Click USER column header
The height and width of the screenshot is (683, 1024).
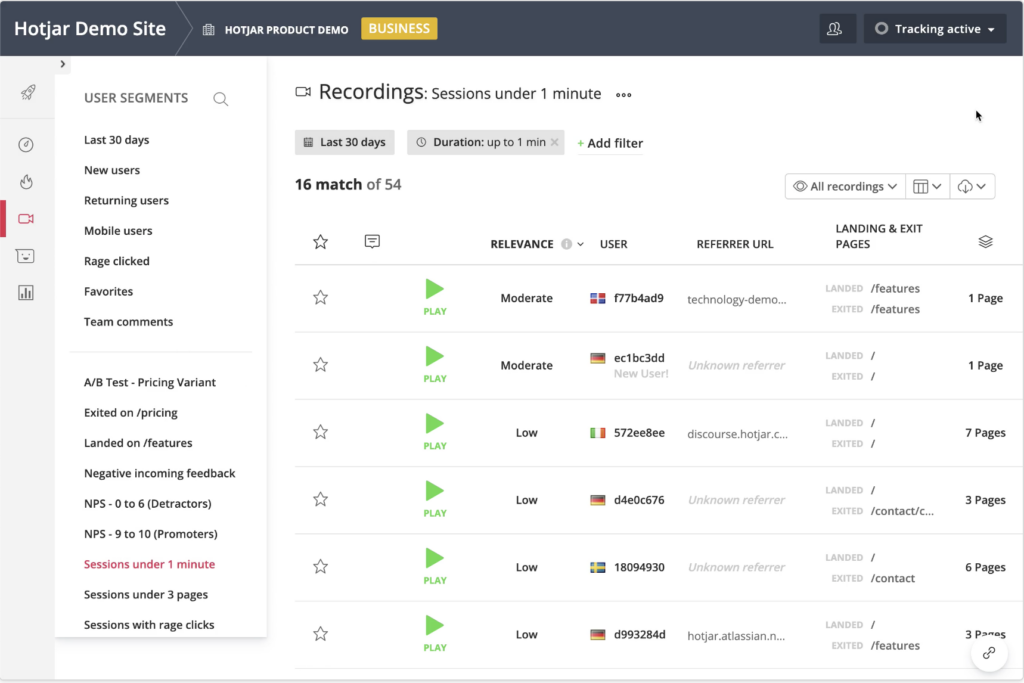[x=613, y=244]
